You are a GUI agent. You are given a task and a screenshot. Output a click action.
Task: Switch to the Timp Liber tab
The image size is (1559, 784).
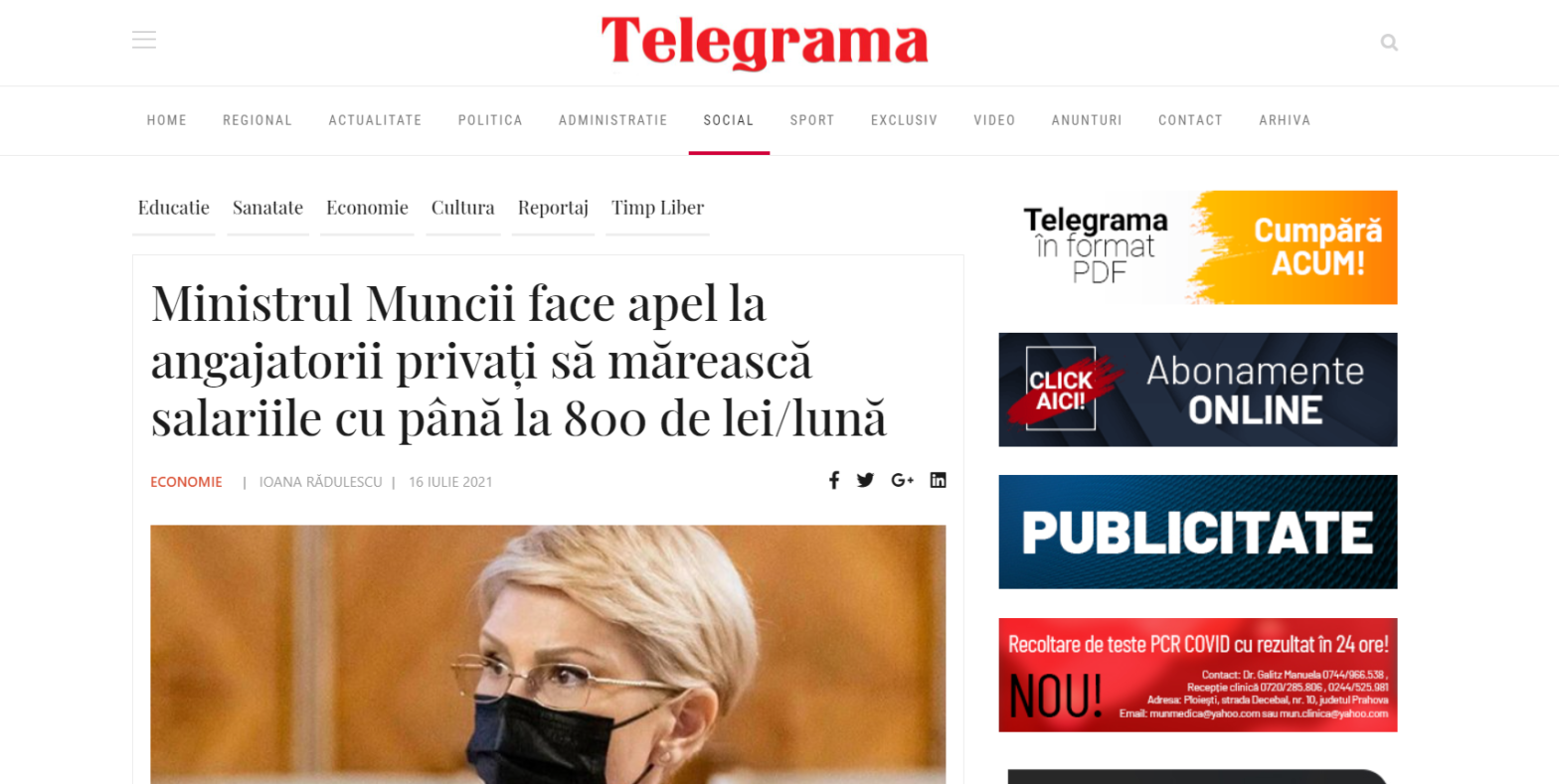657,209
